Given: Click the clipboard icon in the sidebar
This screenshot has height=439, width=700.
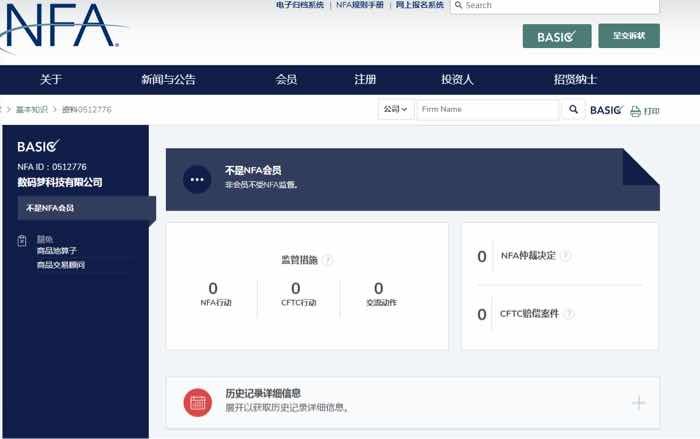Looking at the screenshot, I should click(22, 241).
